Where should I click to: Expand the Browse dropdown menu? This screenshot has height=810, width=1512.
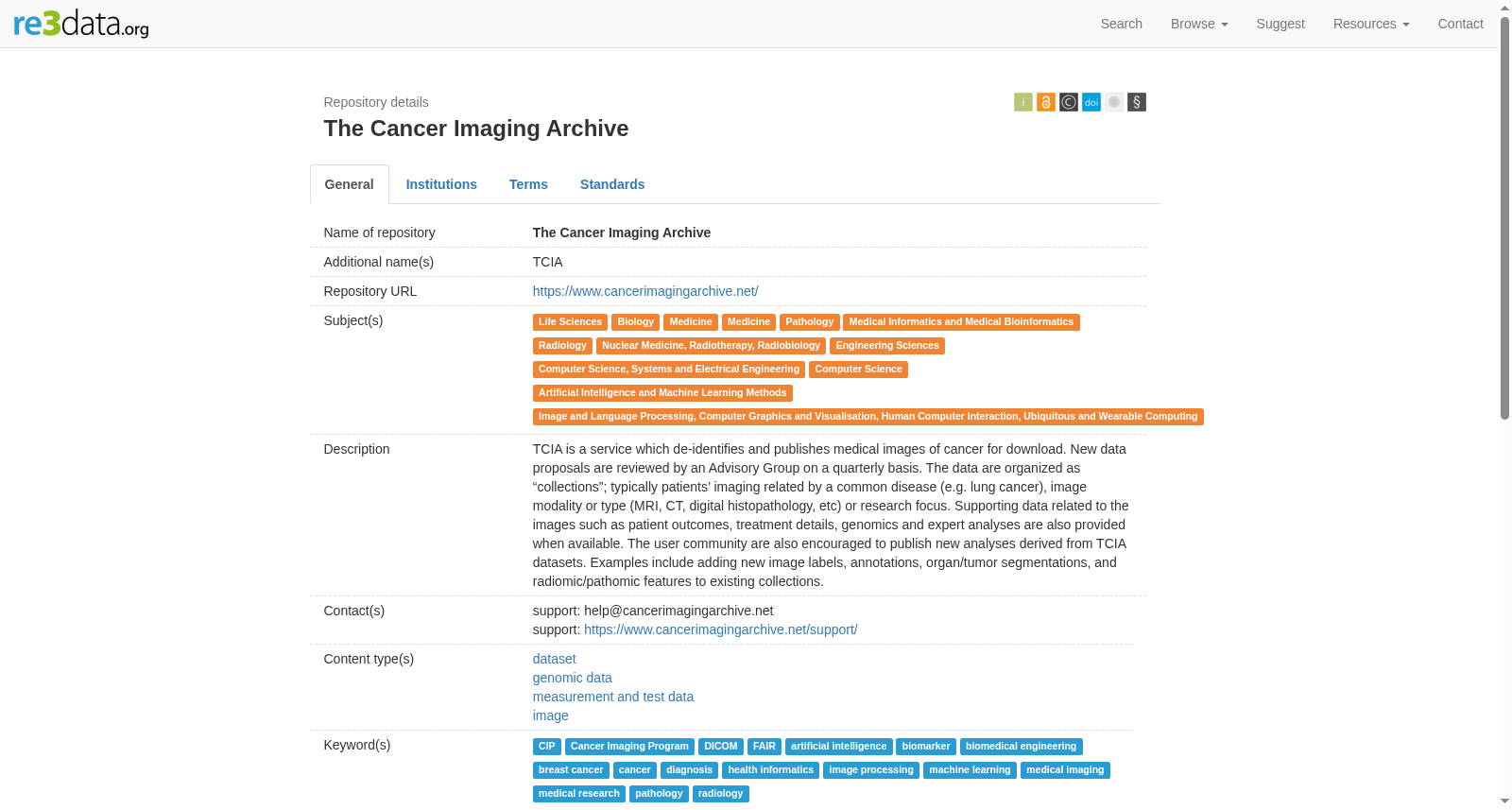coord(1198,24)
